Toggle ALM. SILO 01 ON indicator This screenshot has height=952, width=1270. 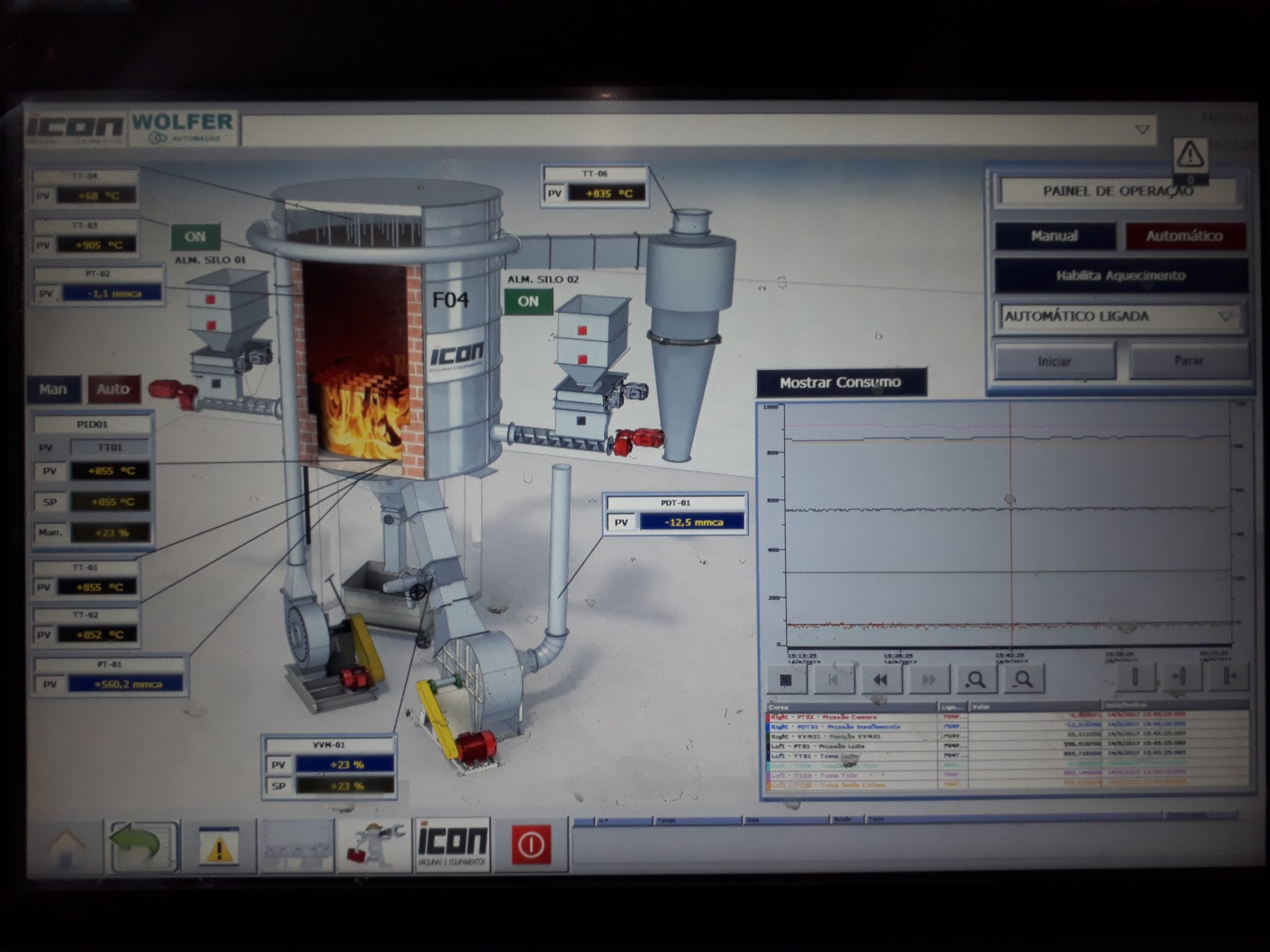(x=195, y=237)
